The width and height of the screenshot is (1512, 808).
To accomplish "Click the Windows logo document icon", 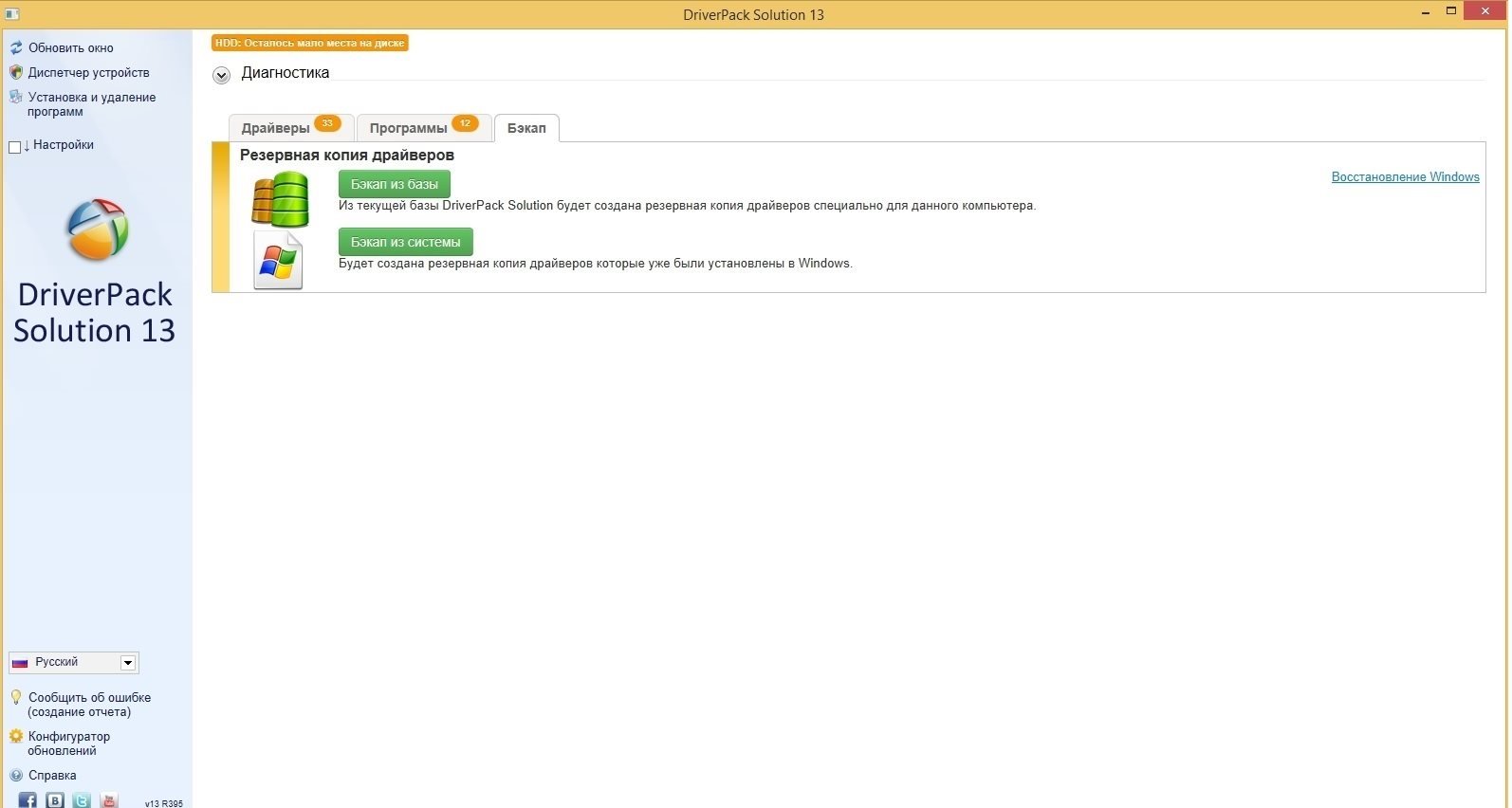I will [278, 261].
